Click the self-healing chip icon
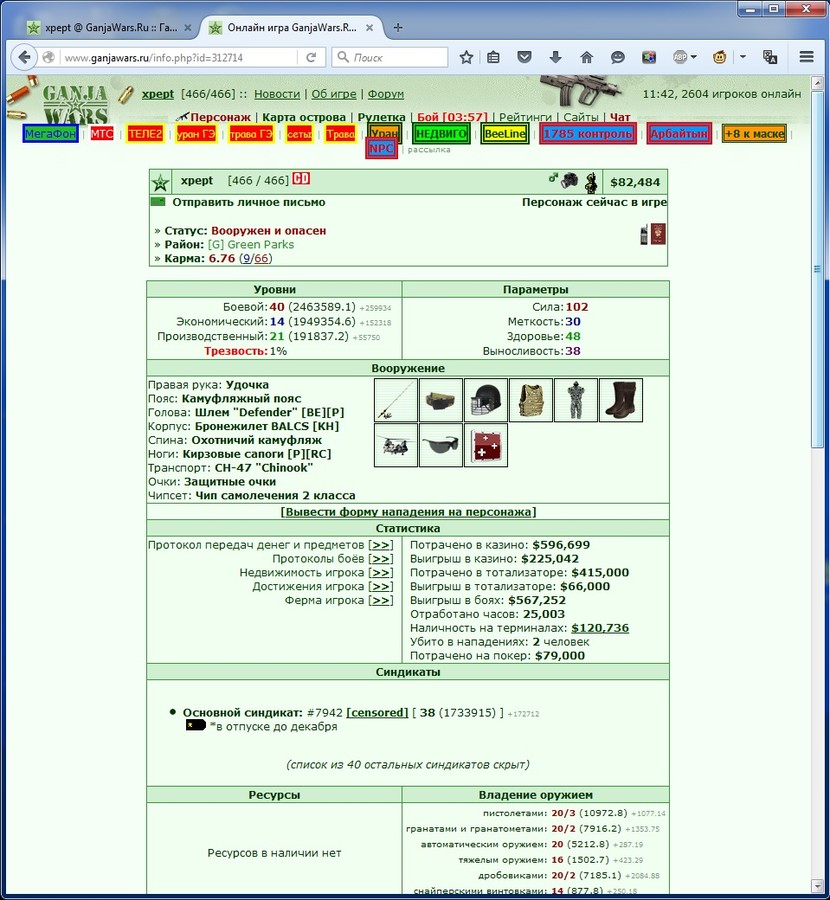 click(486, 445)
